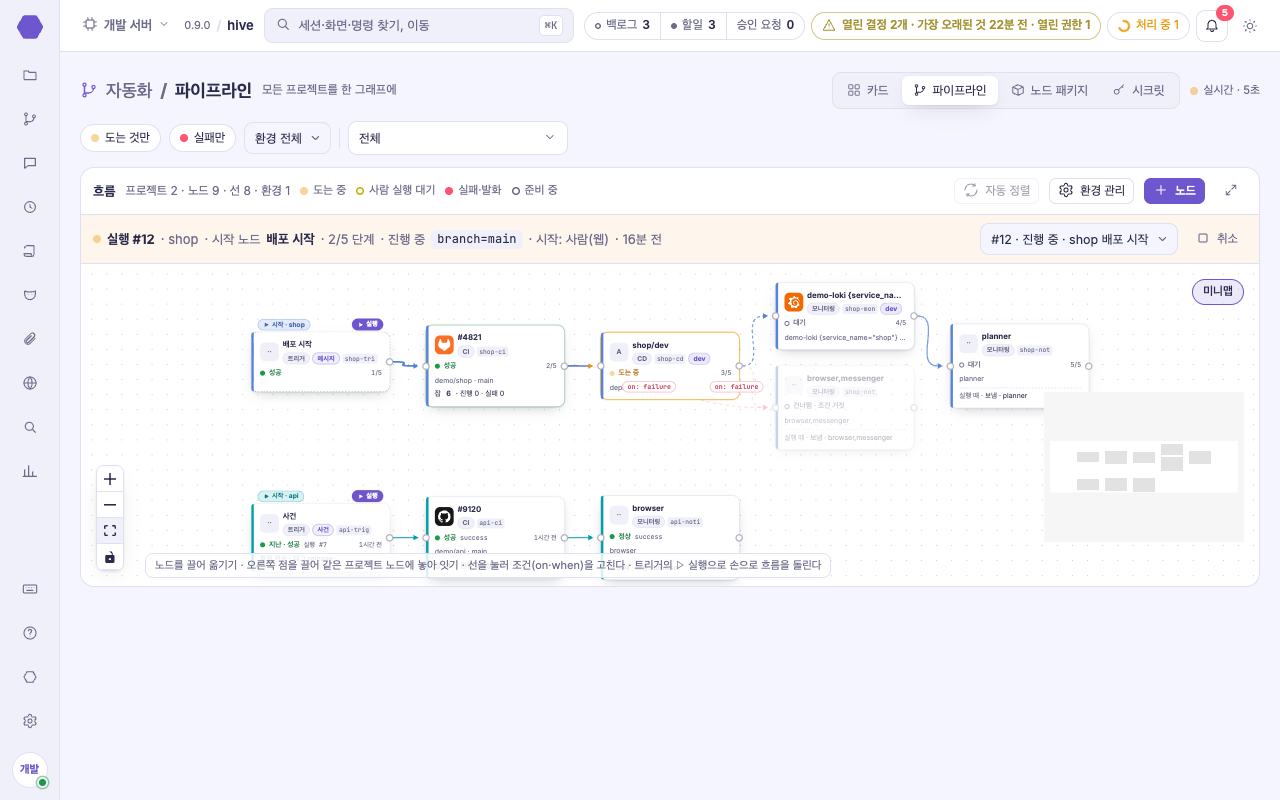The image size is (1280, 800).
Task: Open the run #12 selector dropdown
Action: tap(1079, 239)
